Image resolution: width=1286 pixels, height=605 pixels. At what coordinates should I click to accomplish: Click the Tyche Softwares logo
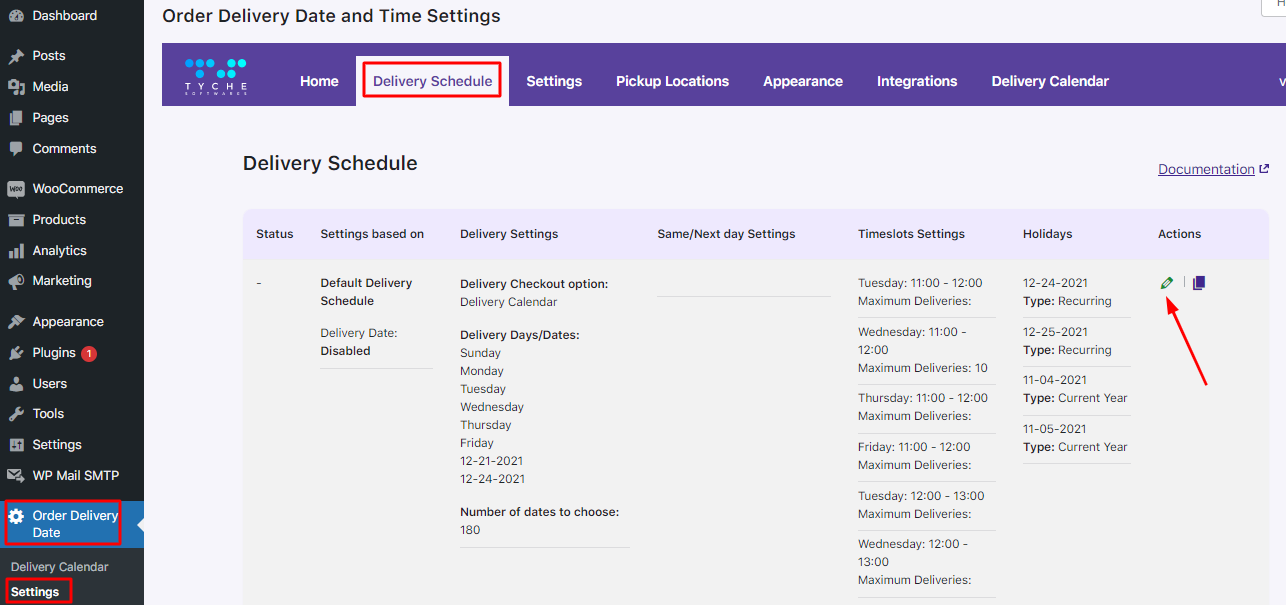point(215,77)
